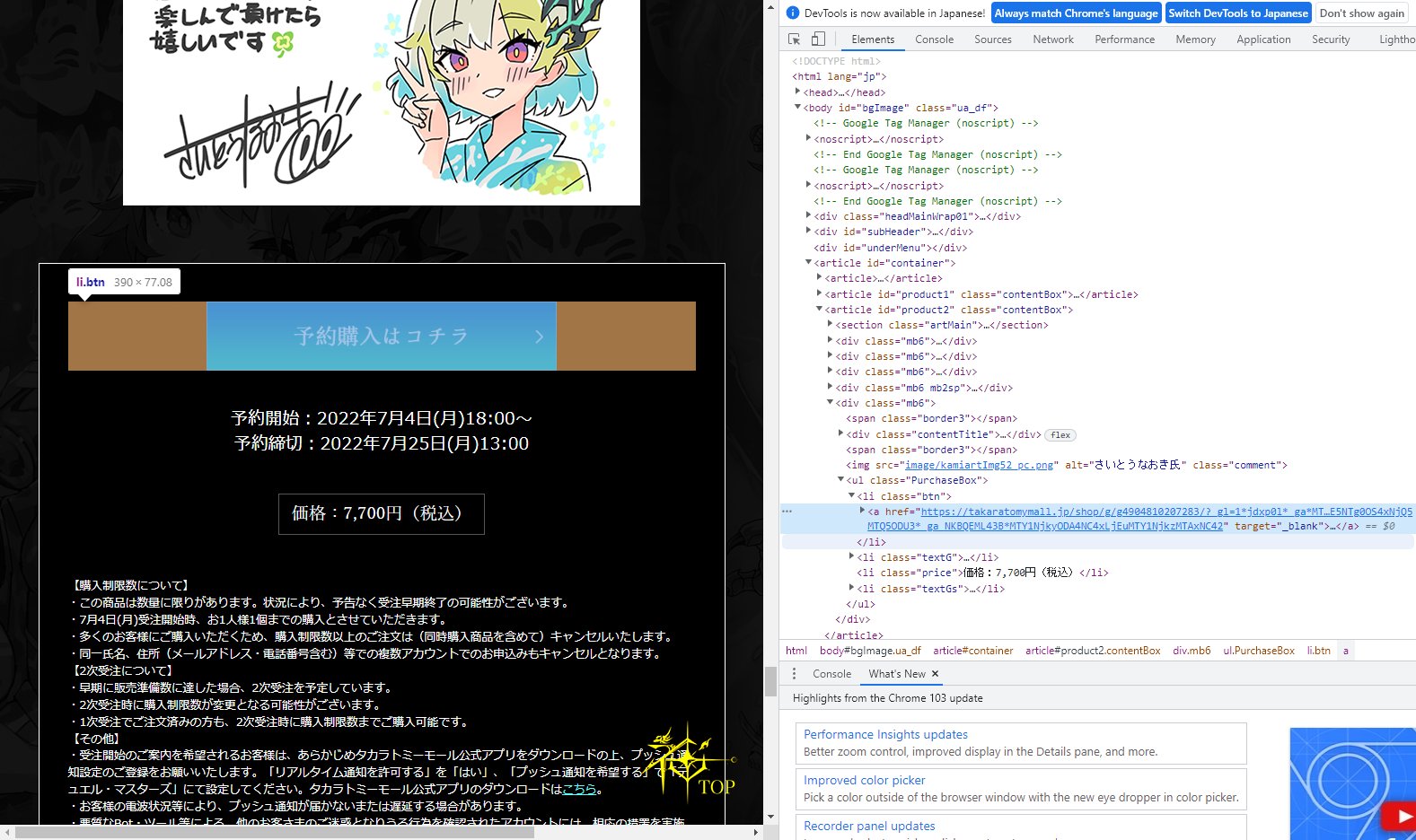1416x840 pixels.
Task: Click the signed character illustration image
Action: (382, 102)
